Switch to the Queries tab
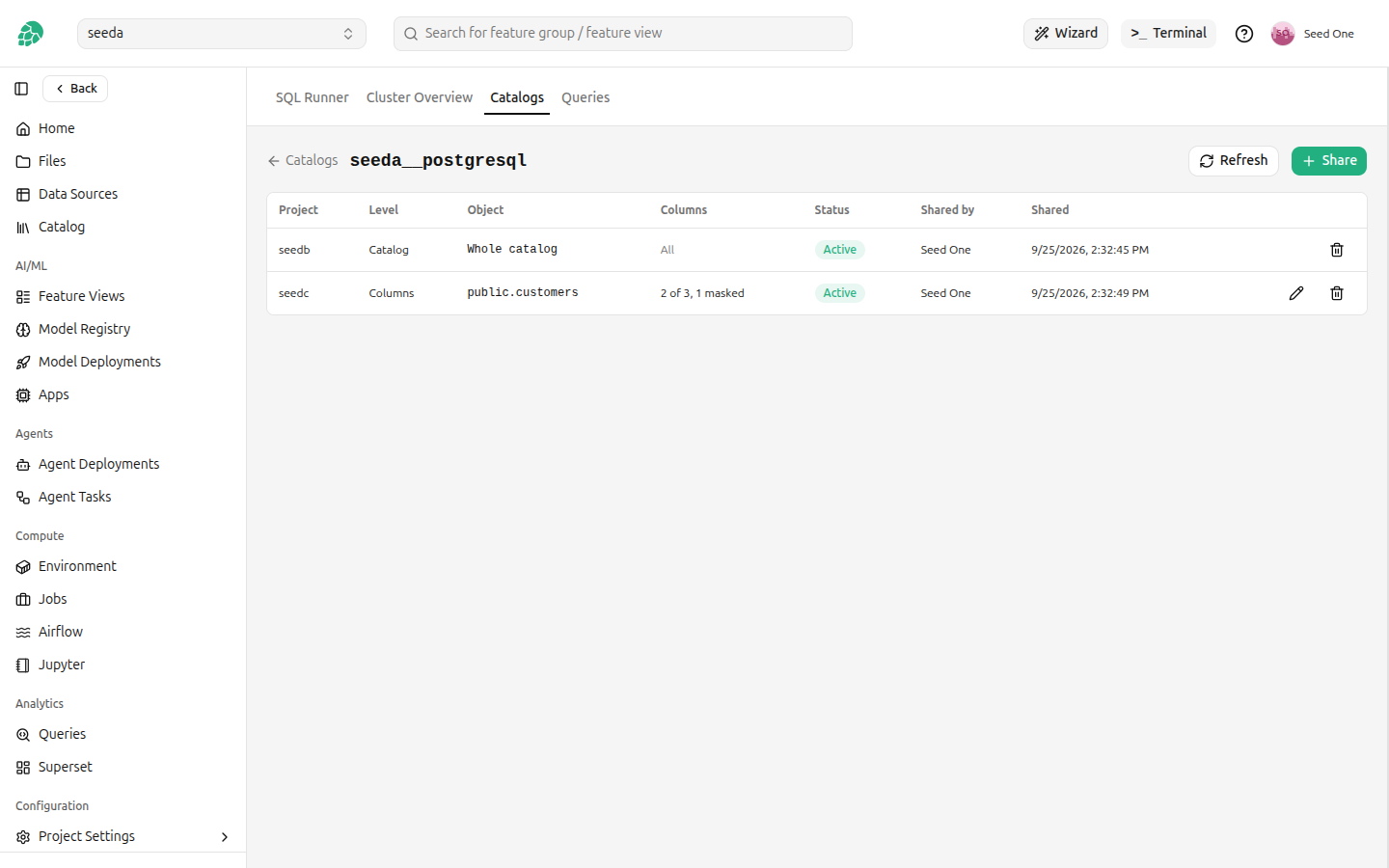 [x=586, y=97]
